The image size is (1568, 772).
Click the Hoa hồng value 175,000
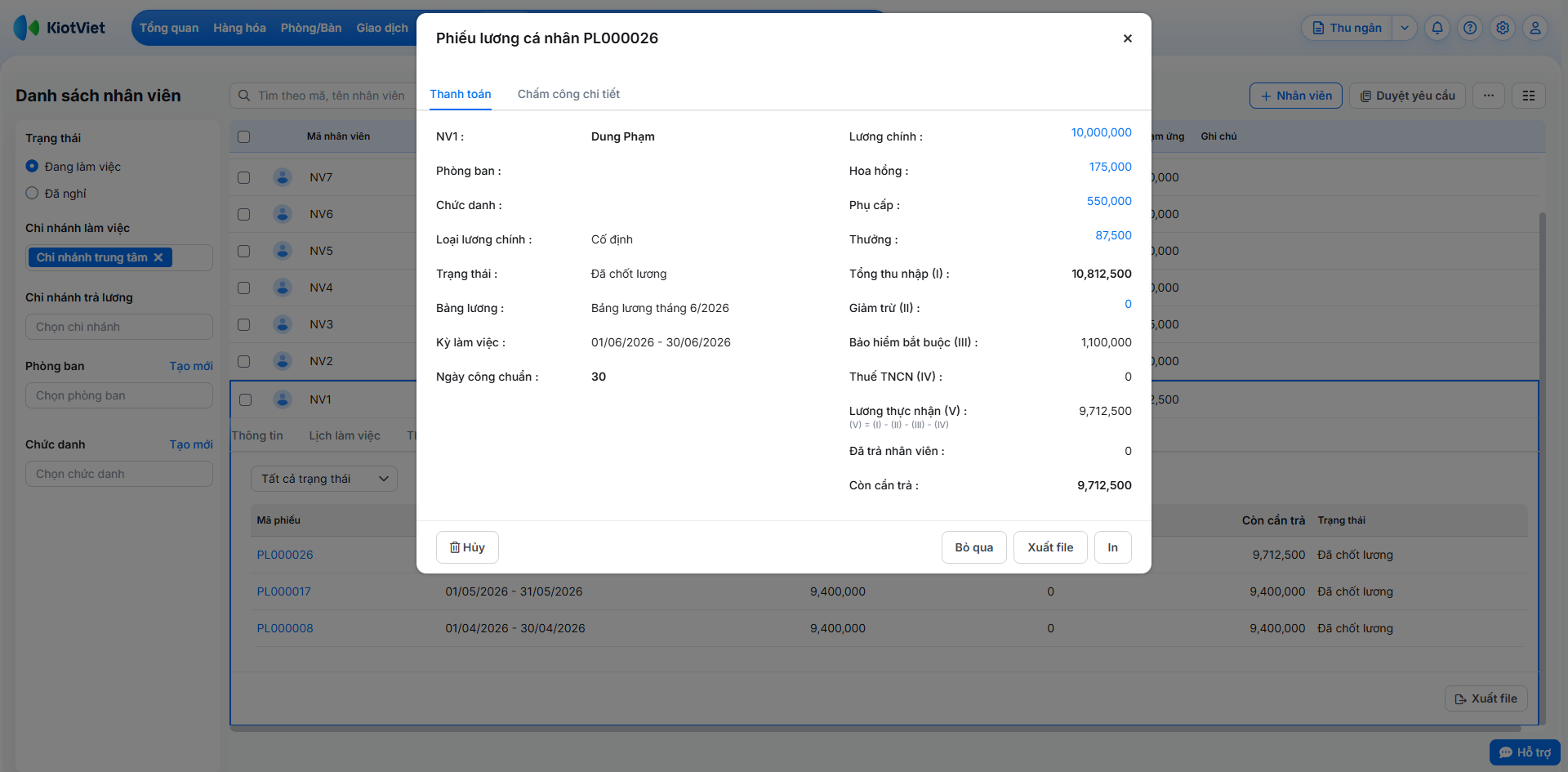point(1110,167)
